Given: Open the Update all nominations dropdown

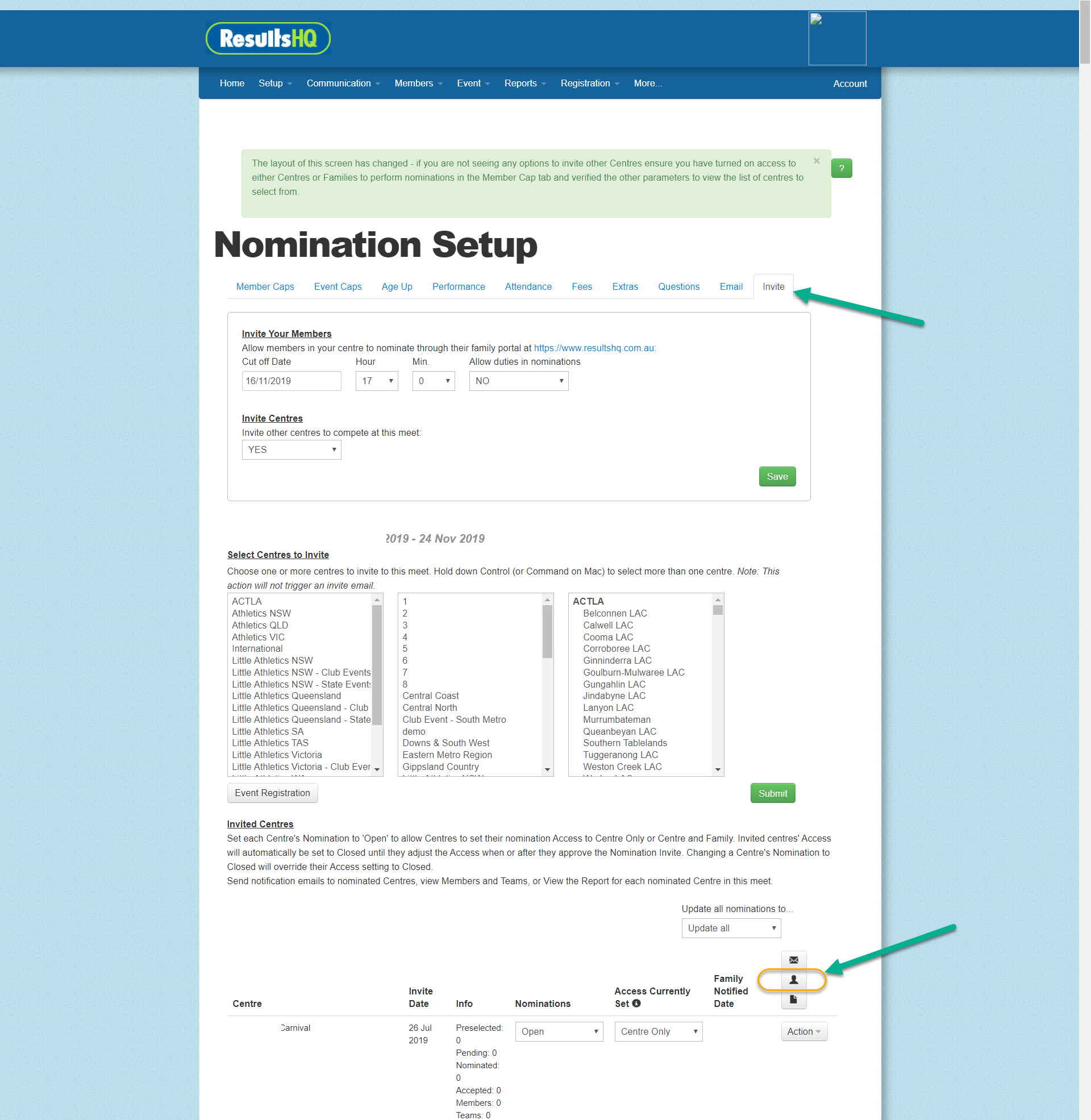Looking at the screenshot, I should (x=731, y=928).
